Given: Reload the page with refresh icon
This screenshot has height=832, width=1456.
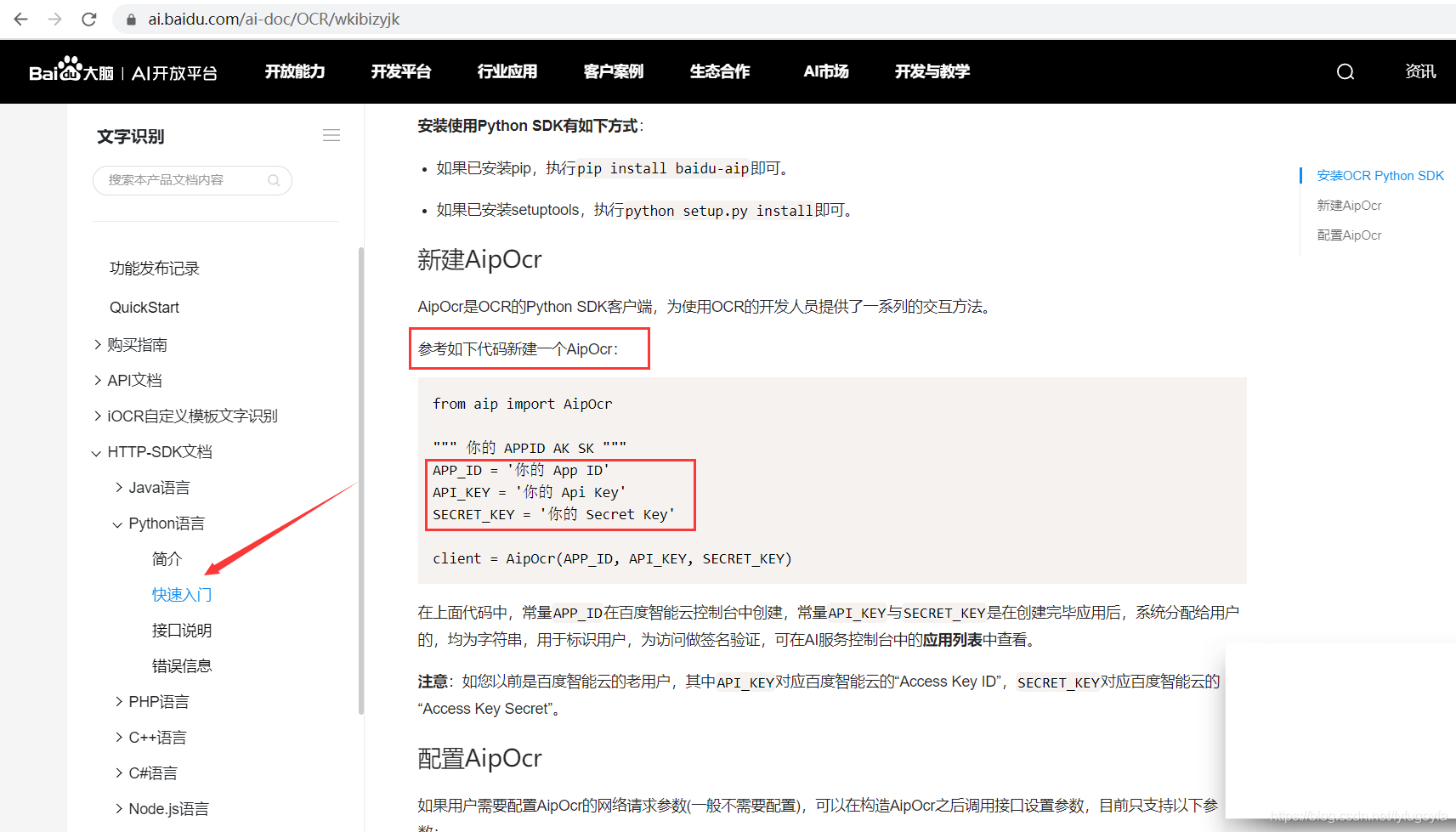Looking at the screenshot, I should coord(89,19).
